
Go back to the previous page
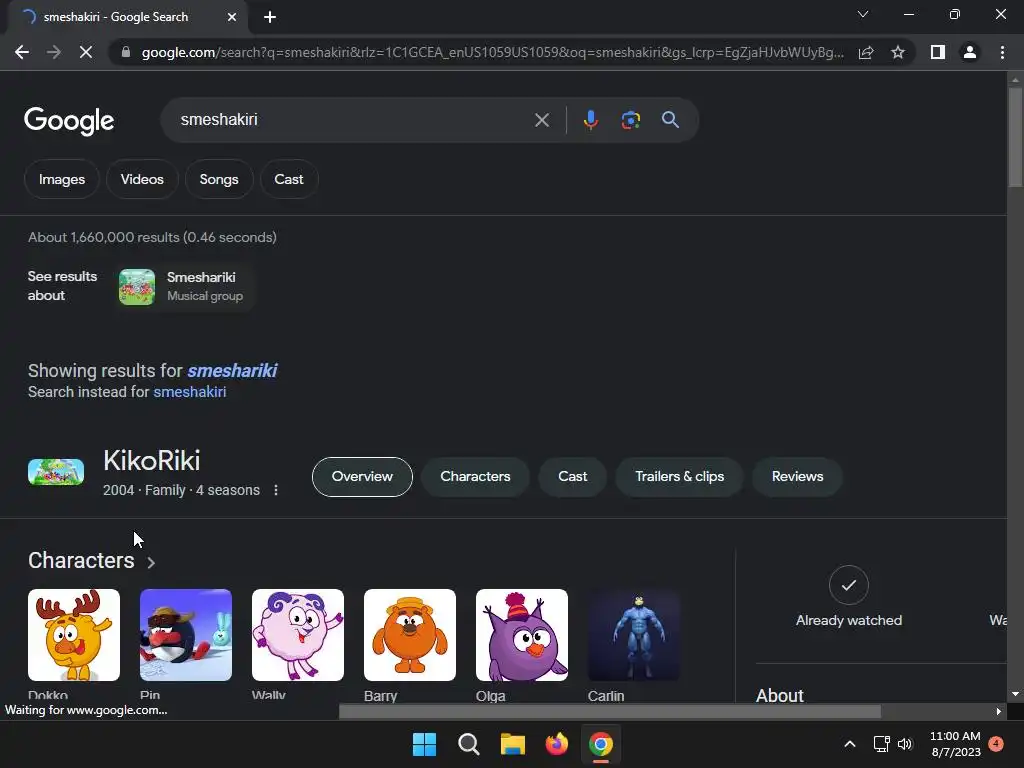pos(22,52)
